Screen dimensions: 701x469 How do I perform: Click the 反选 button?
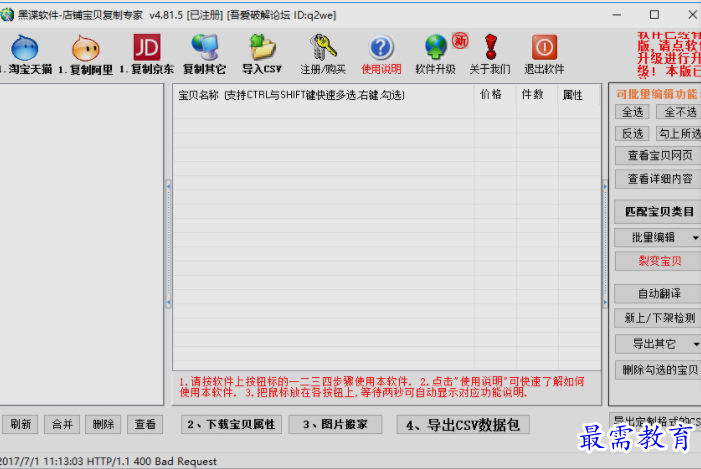click(x=632, y=133)
